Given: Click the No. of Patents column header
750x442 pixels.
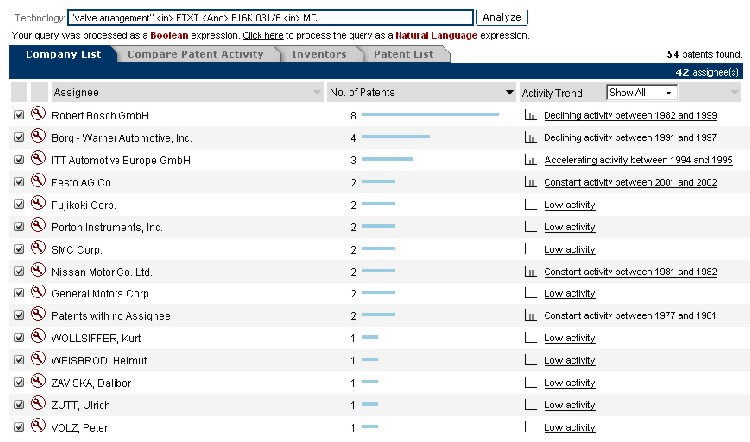Looking at the screenshot, I should click(421, 92).
